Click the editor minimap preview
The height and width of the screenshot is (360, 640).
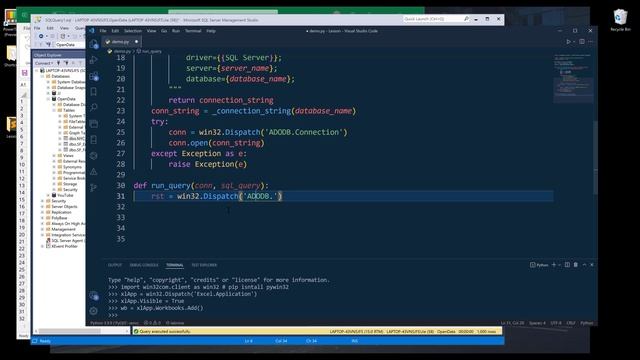pyautogui.click(x=573, y=78)
